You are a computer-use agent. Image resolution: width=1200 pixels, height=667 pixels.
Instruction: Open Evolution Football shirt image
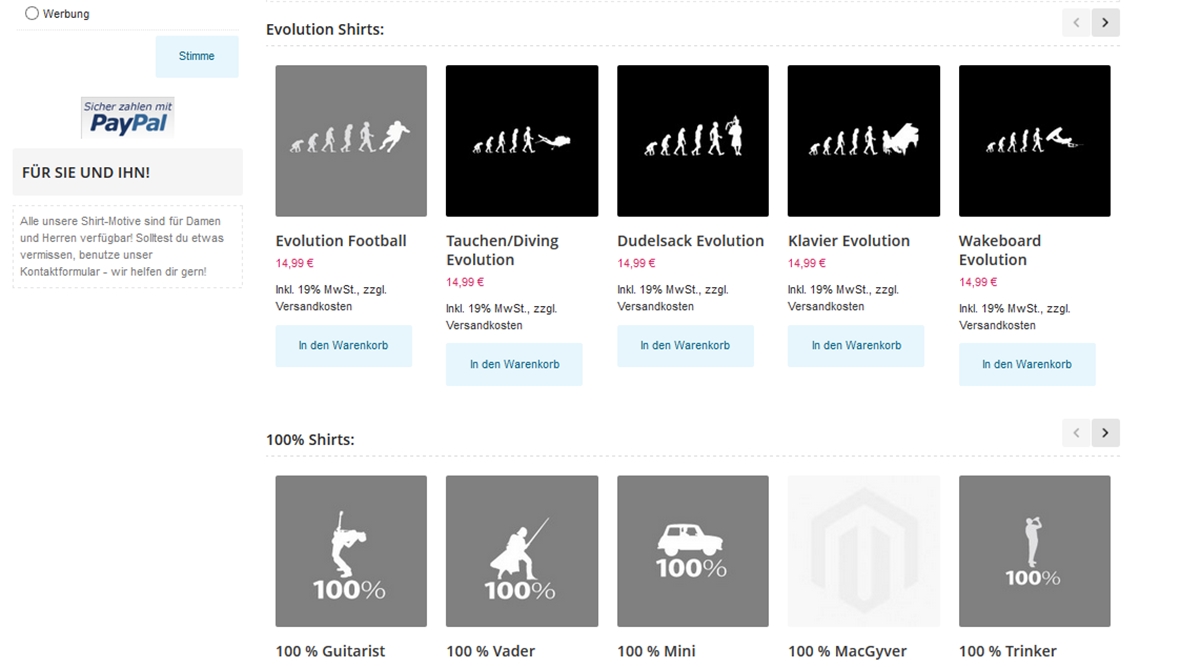click(351, 141)
